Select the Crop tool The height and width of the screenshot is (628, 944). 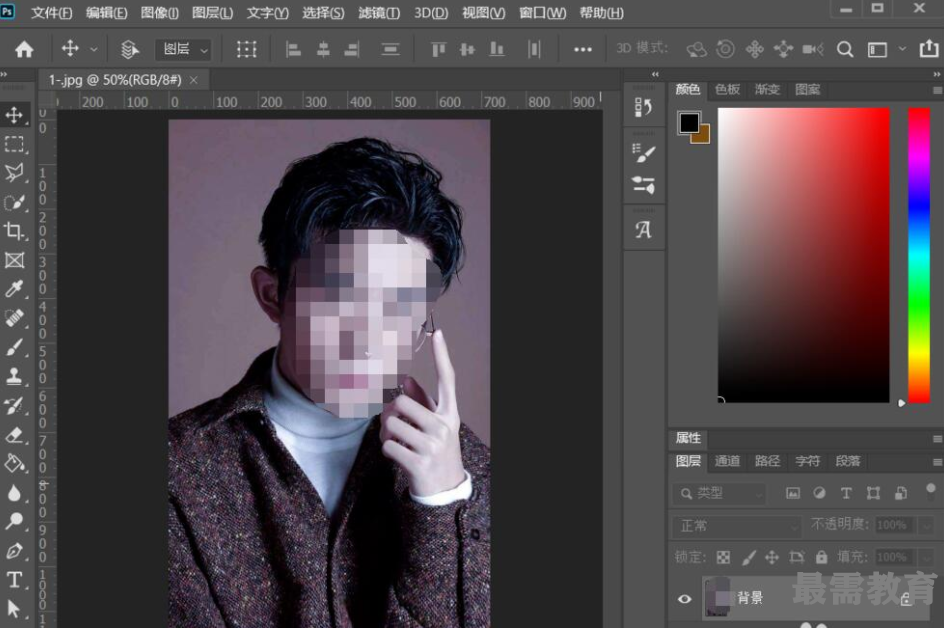[14, 231]
